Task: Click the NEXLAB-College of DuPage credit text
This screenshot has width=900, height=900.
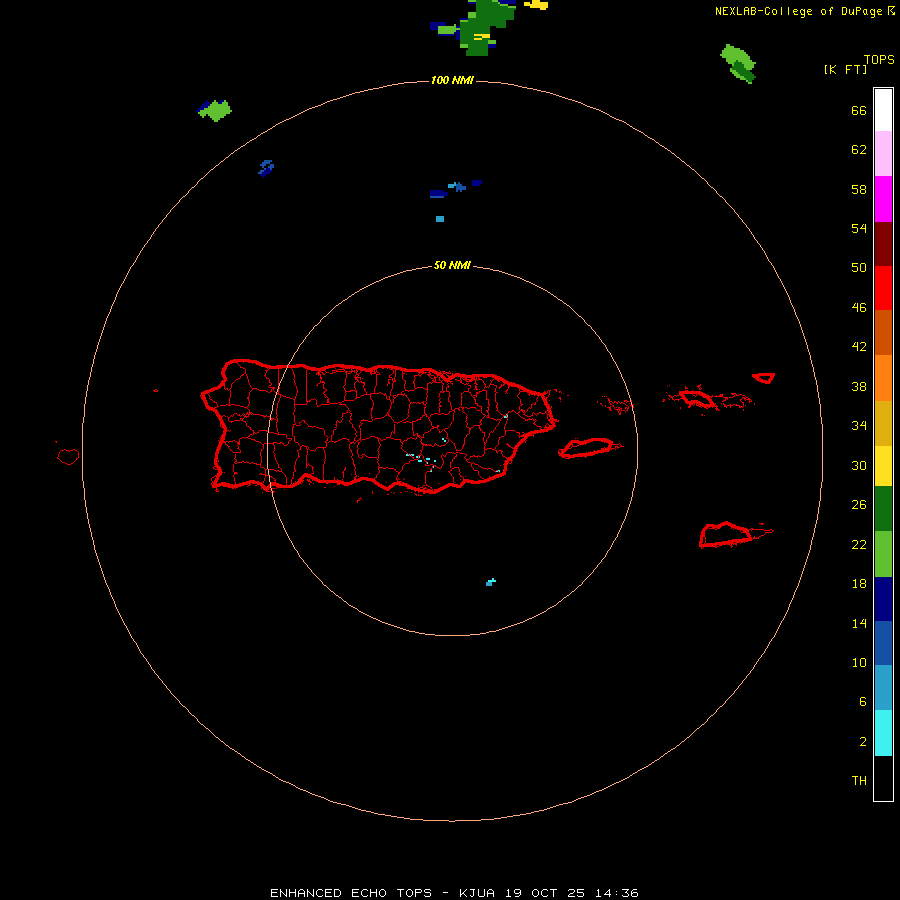Action: pyautogui.click(x=799, y=11)
